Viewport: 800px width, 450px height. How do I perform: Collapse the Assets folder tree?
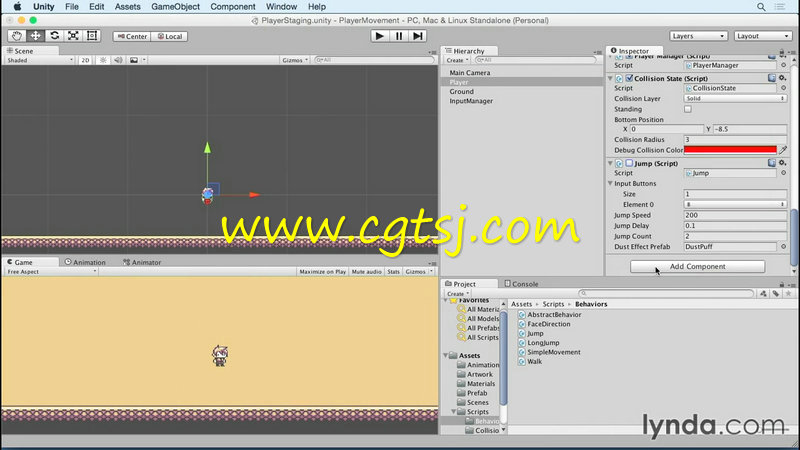(445, 355)
